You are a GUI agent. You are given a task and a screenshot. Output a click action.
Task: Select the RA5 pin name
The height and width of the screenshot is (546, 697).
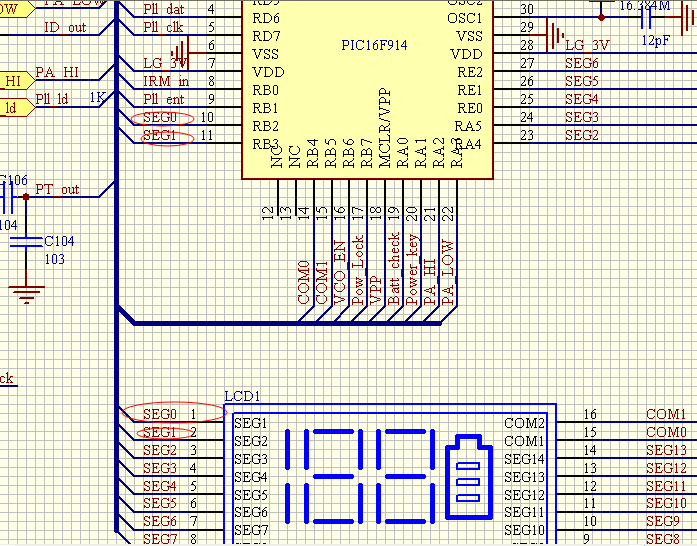[469, 126]
